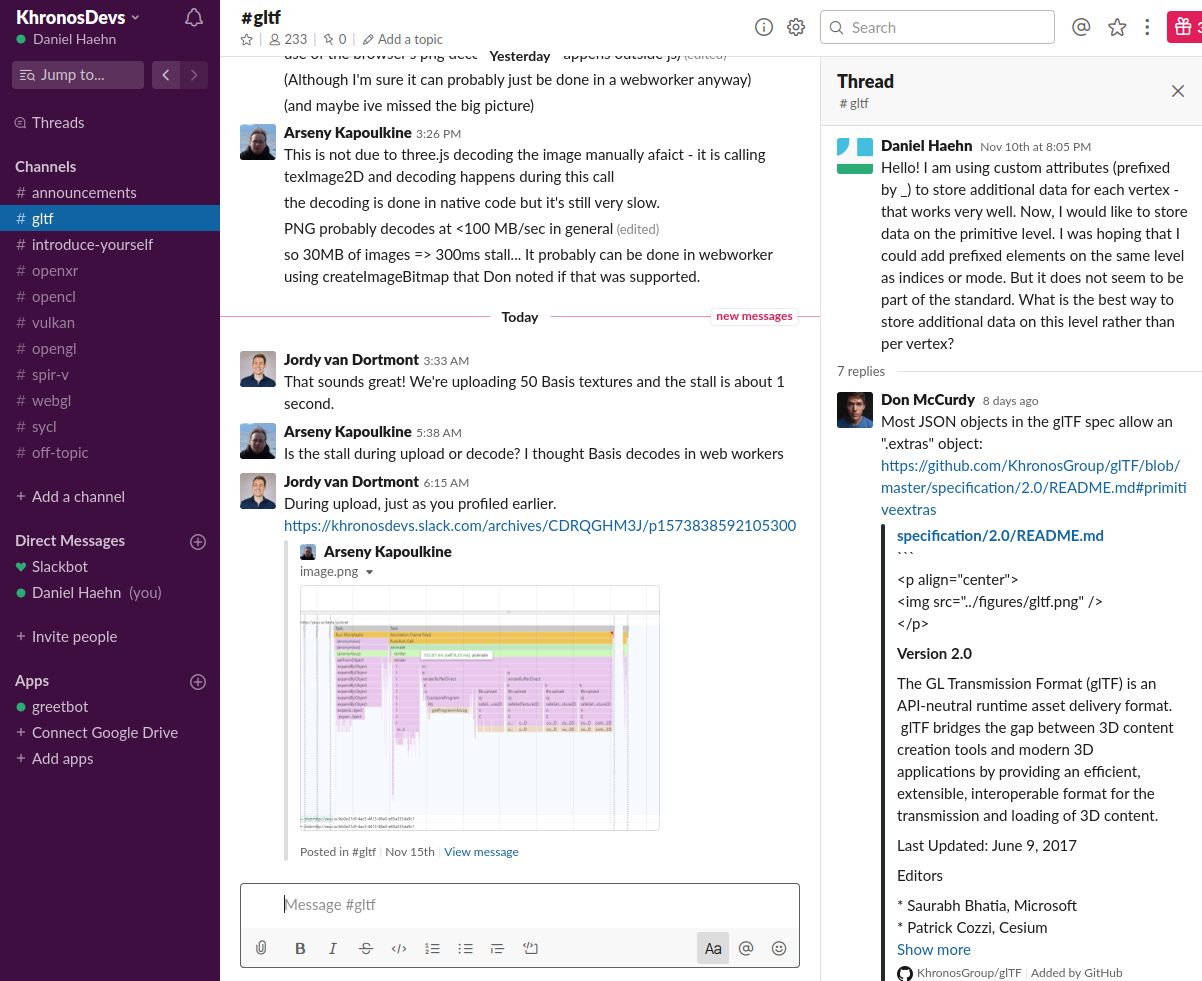1202x981 pixels.
Task: Select the gltf channel
Action: pyautogui.click(x=110, y=218)
